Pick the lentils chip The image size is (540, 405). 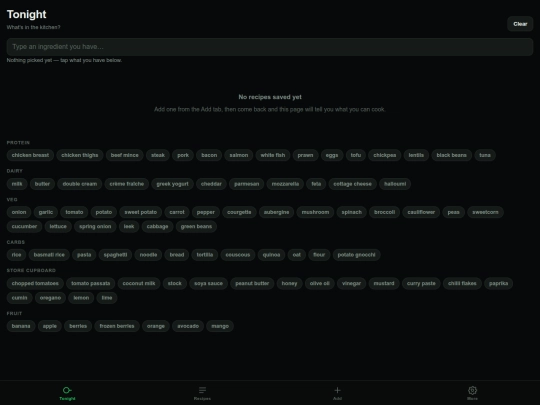pyautogui.click(x=416, y=155)
